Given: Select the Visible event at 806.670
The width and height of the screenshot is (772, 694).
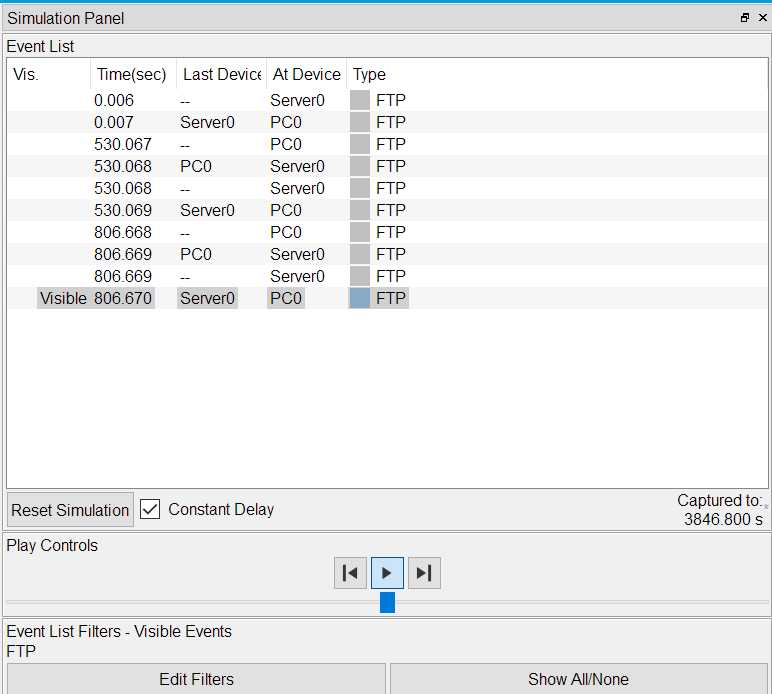Looking at the screenshot, I should (387, 298).
